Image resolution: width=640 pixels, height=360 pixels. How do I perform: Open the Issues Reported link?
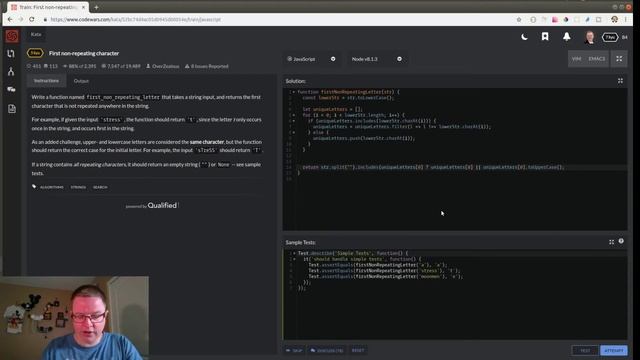tap(207, 66)
